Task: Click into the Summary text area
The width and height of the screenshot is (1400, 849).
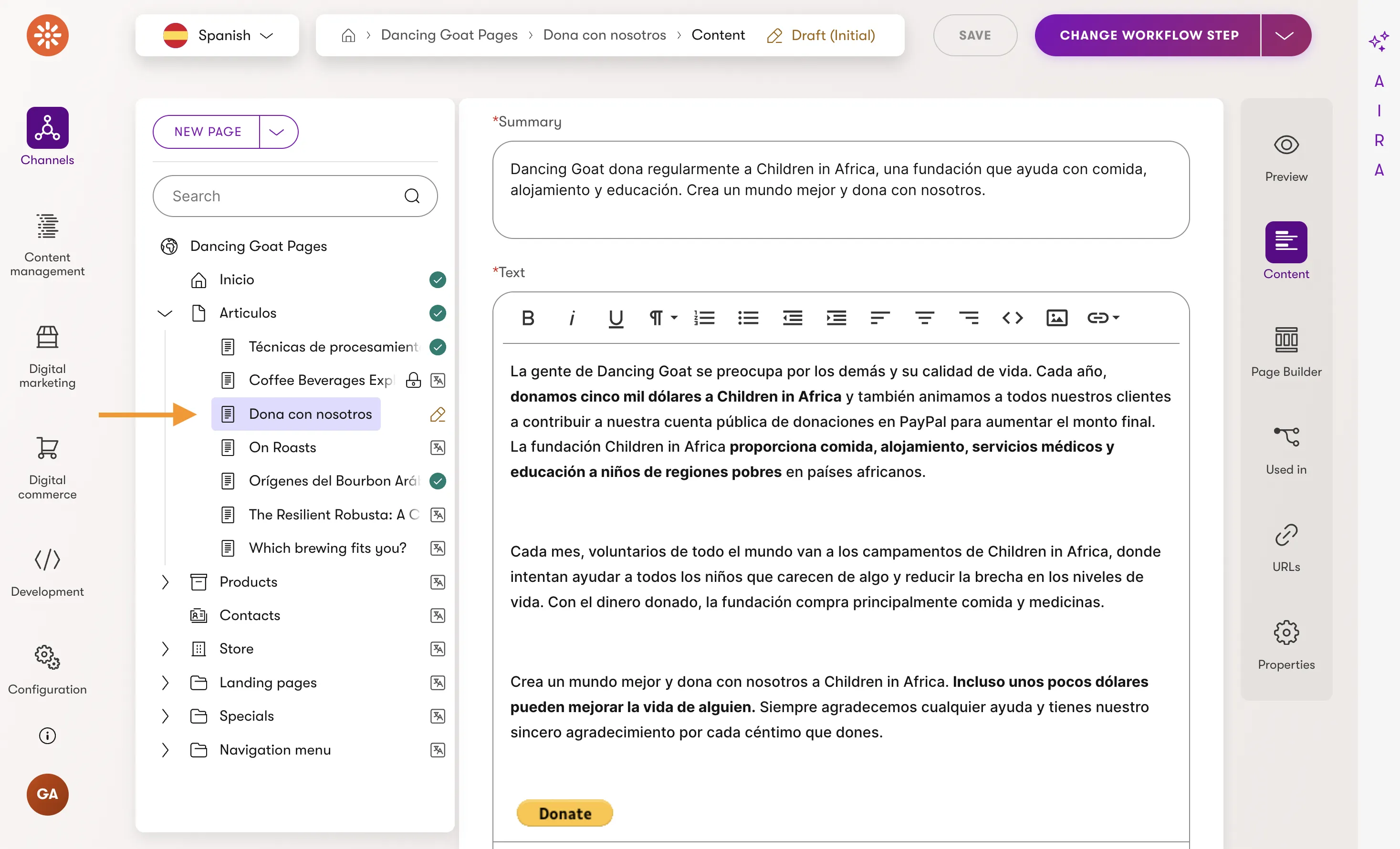Action: 840,190
